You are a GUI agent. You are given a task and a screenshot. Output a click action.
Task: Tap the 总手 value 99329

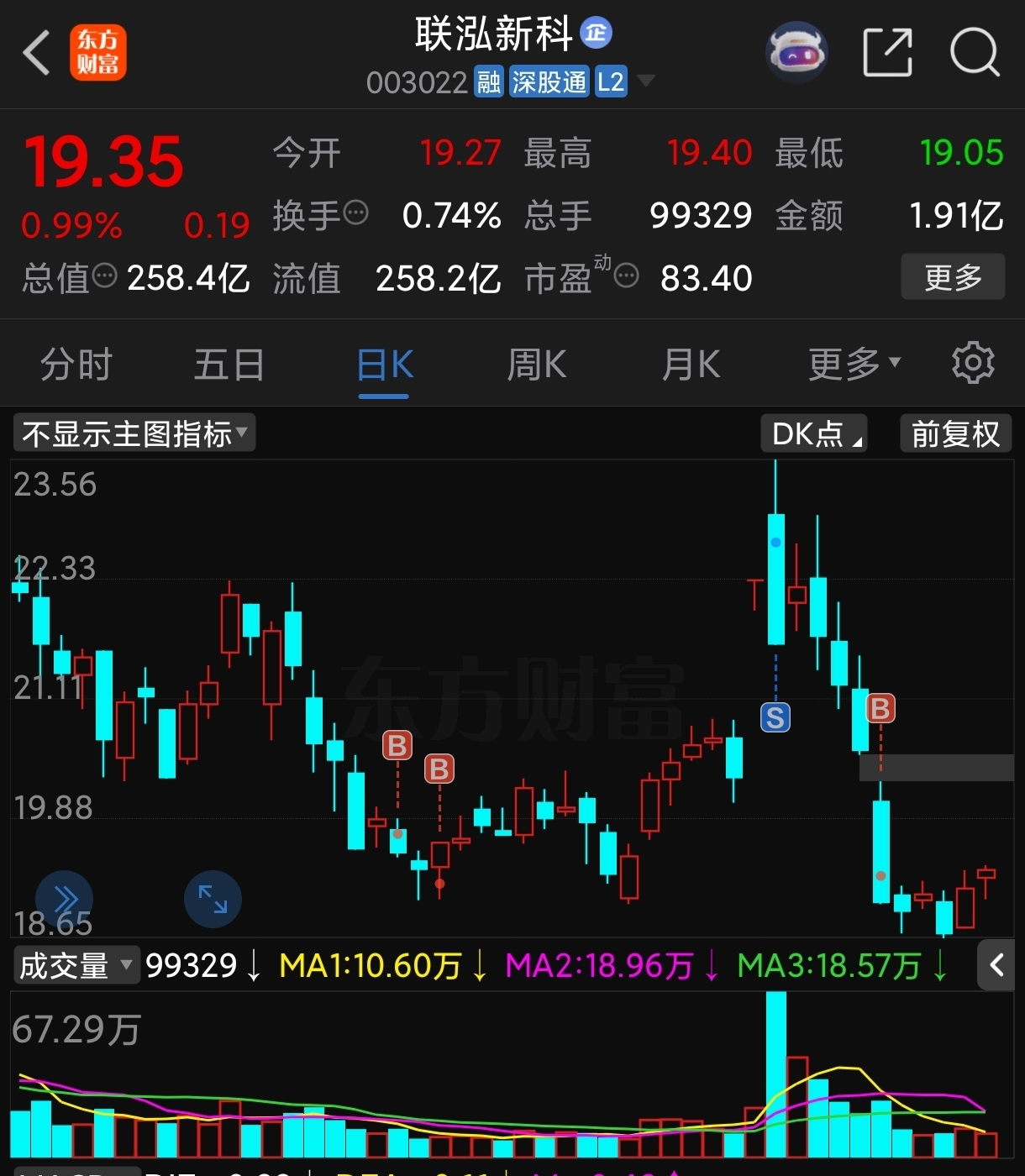click(x=701, y=216)
